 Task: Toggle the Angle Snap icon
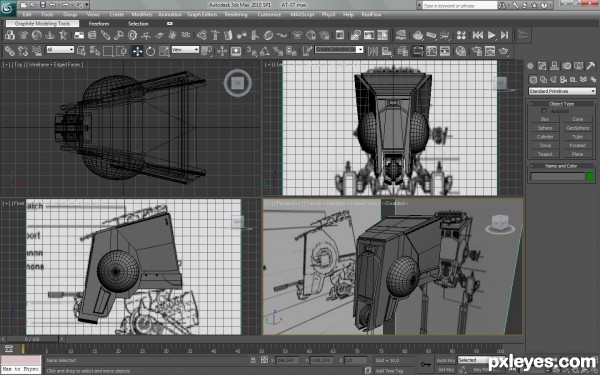coord(264,51)
